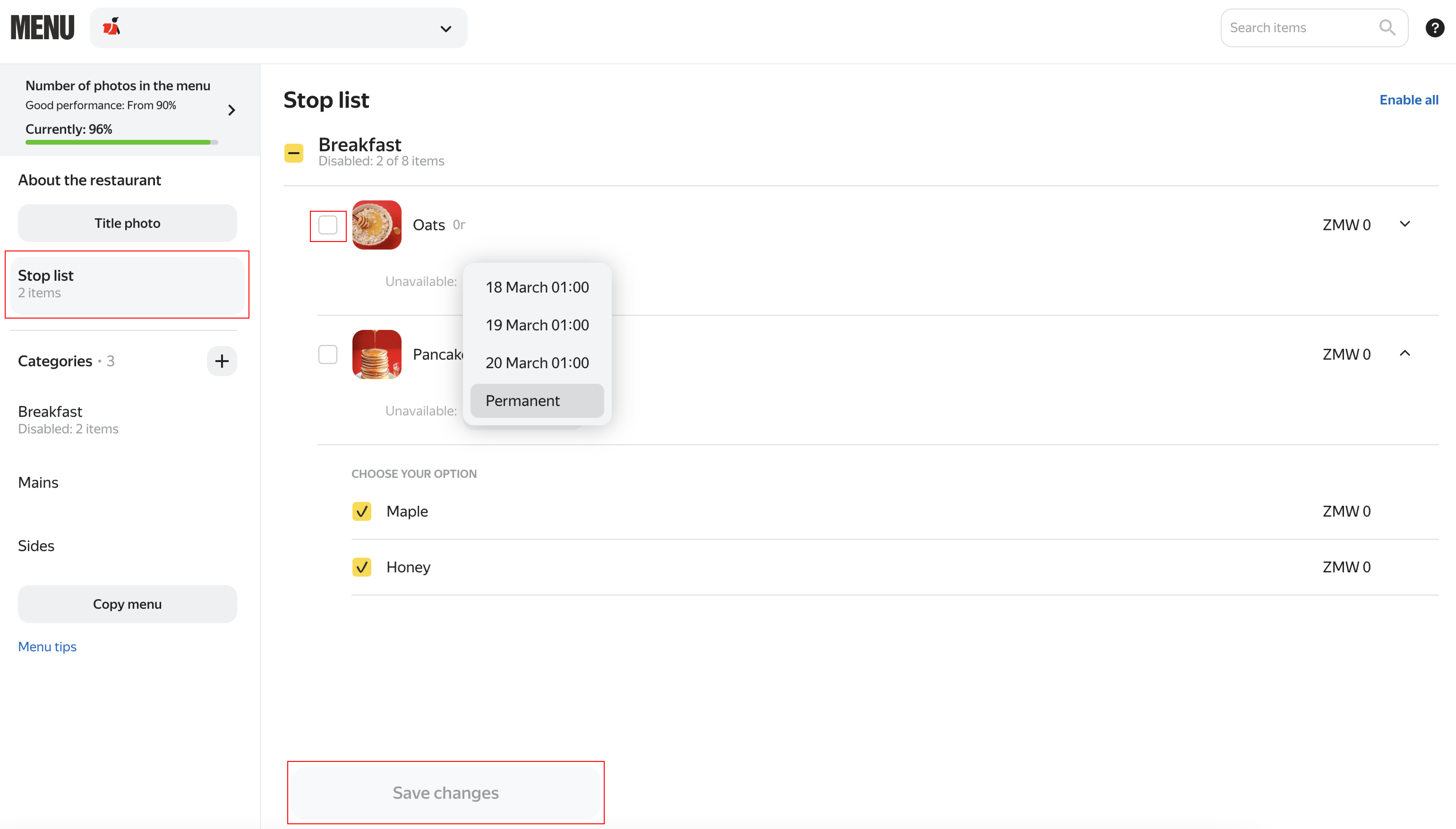The height and width of the screenshot is (829, 1456).
Task: Click the Title photo button
Action: tap(128, 223)
